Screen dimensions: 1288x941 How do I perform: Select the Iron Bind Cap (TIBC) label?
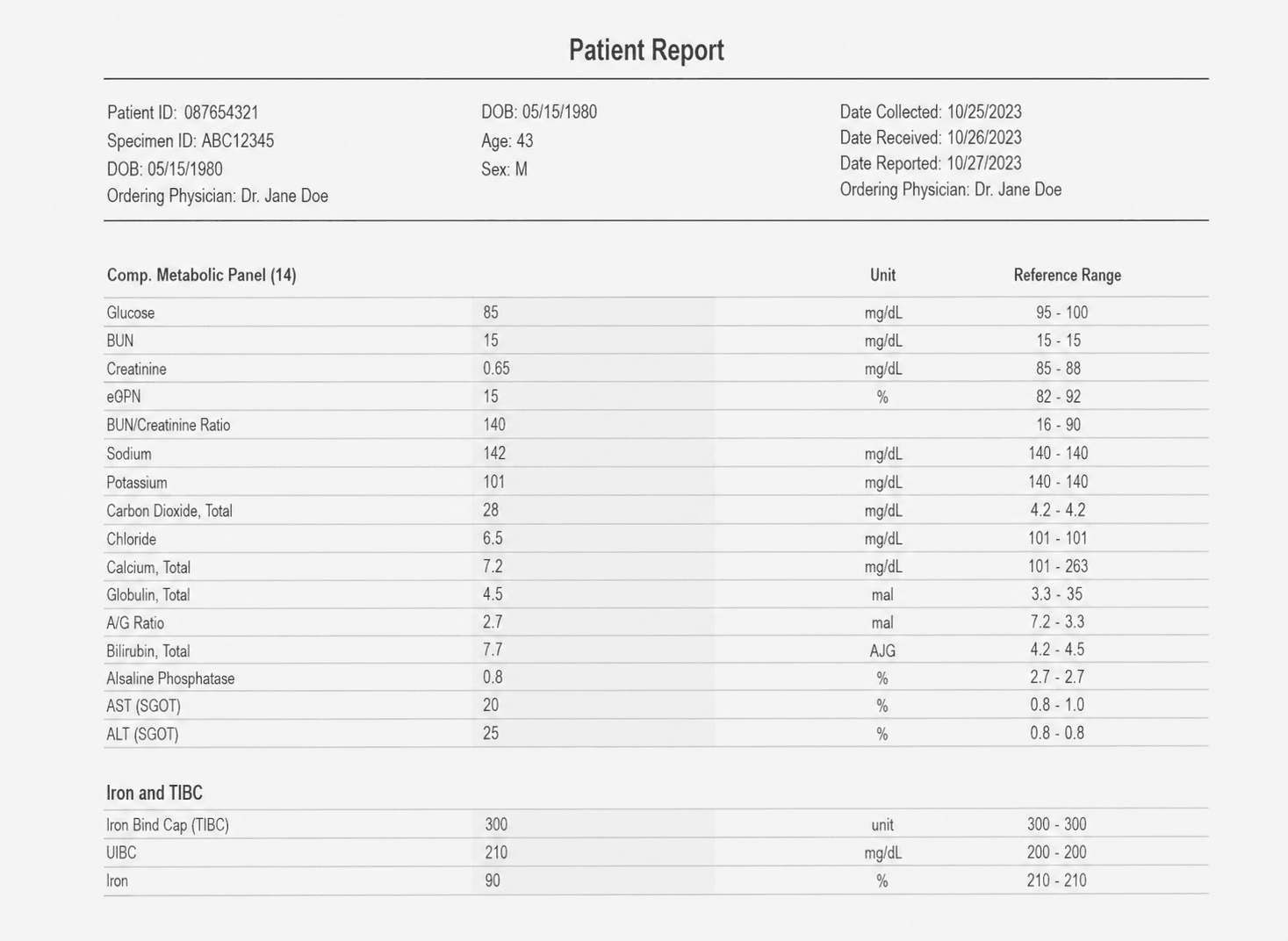pos(168,825)
